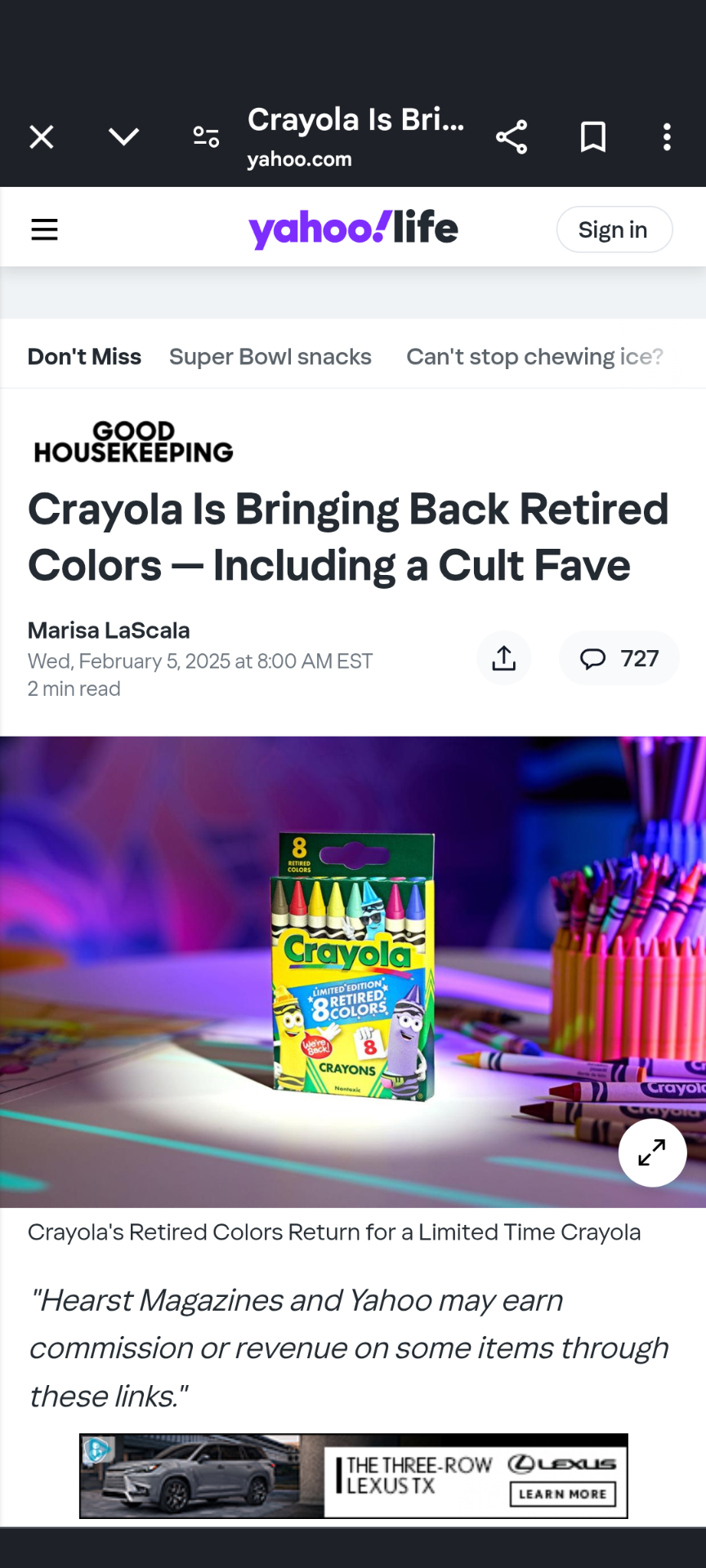
Task: Open the Good Housekeeping publisher logo
Action: coord(133,442)
